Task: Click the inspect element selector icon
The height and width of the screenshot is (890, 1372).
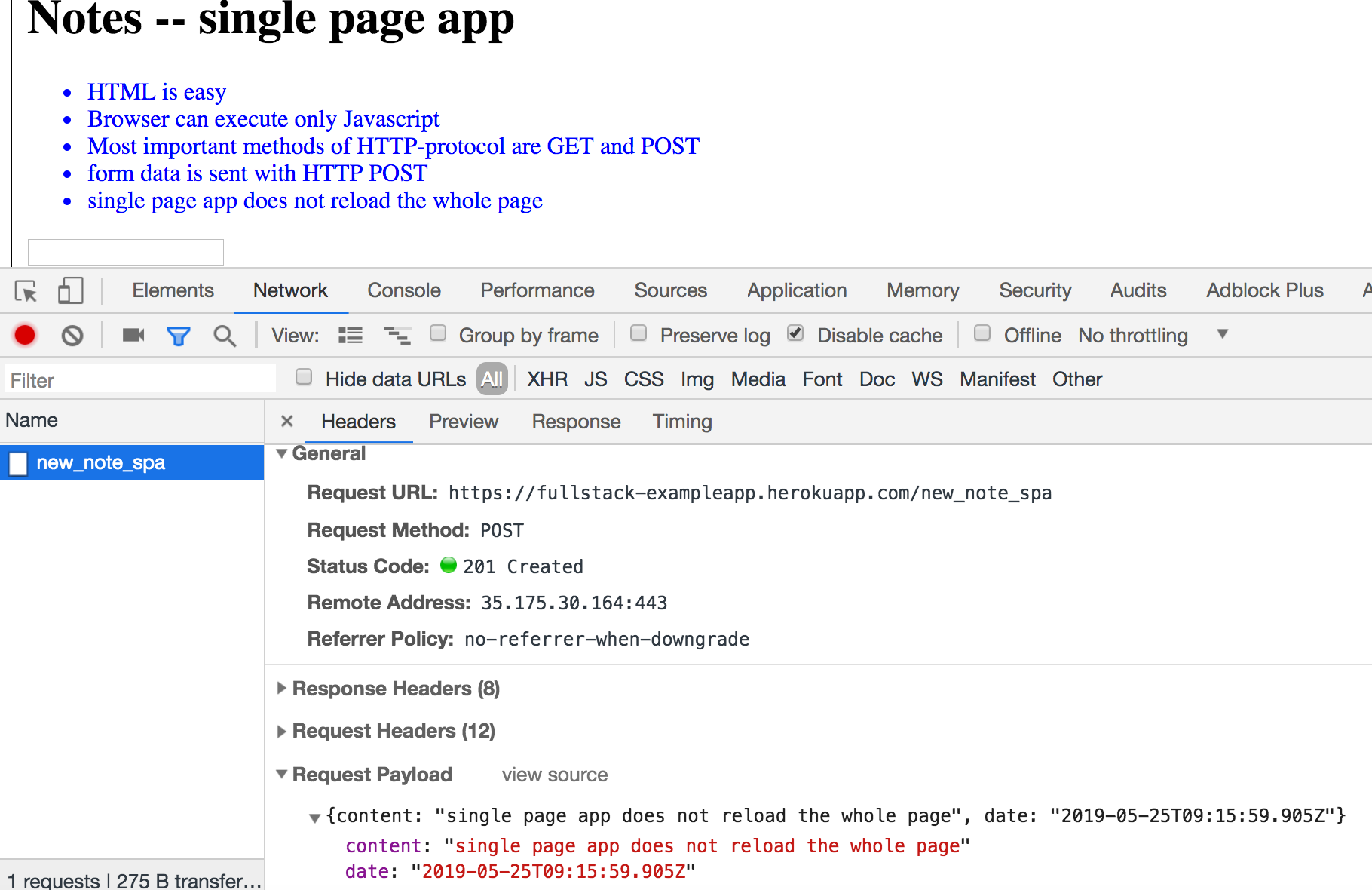Action: point(26,291)
